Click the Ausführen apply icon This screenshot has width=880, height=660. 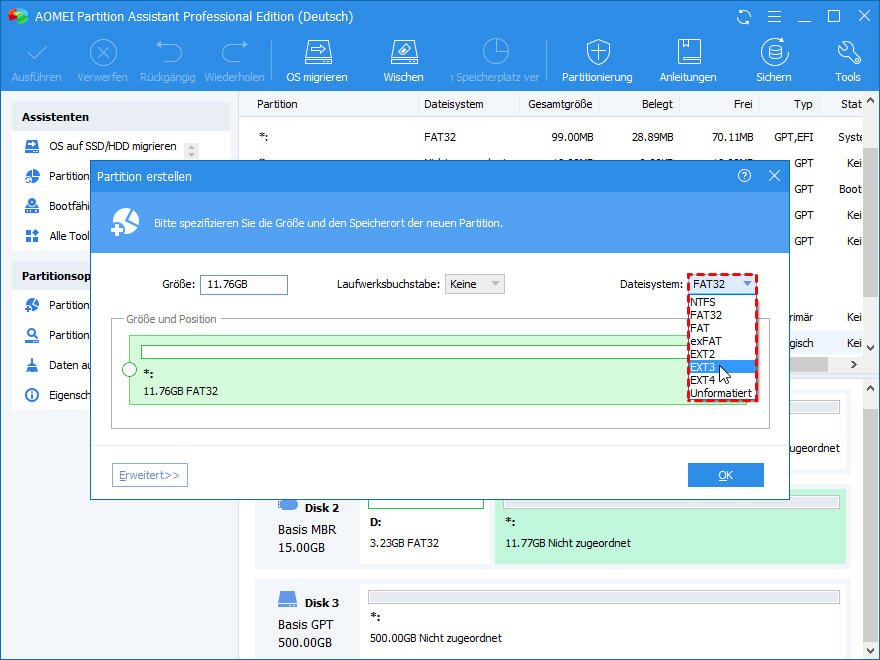click(x=37, y=53)
